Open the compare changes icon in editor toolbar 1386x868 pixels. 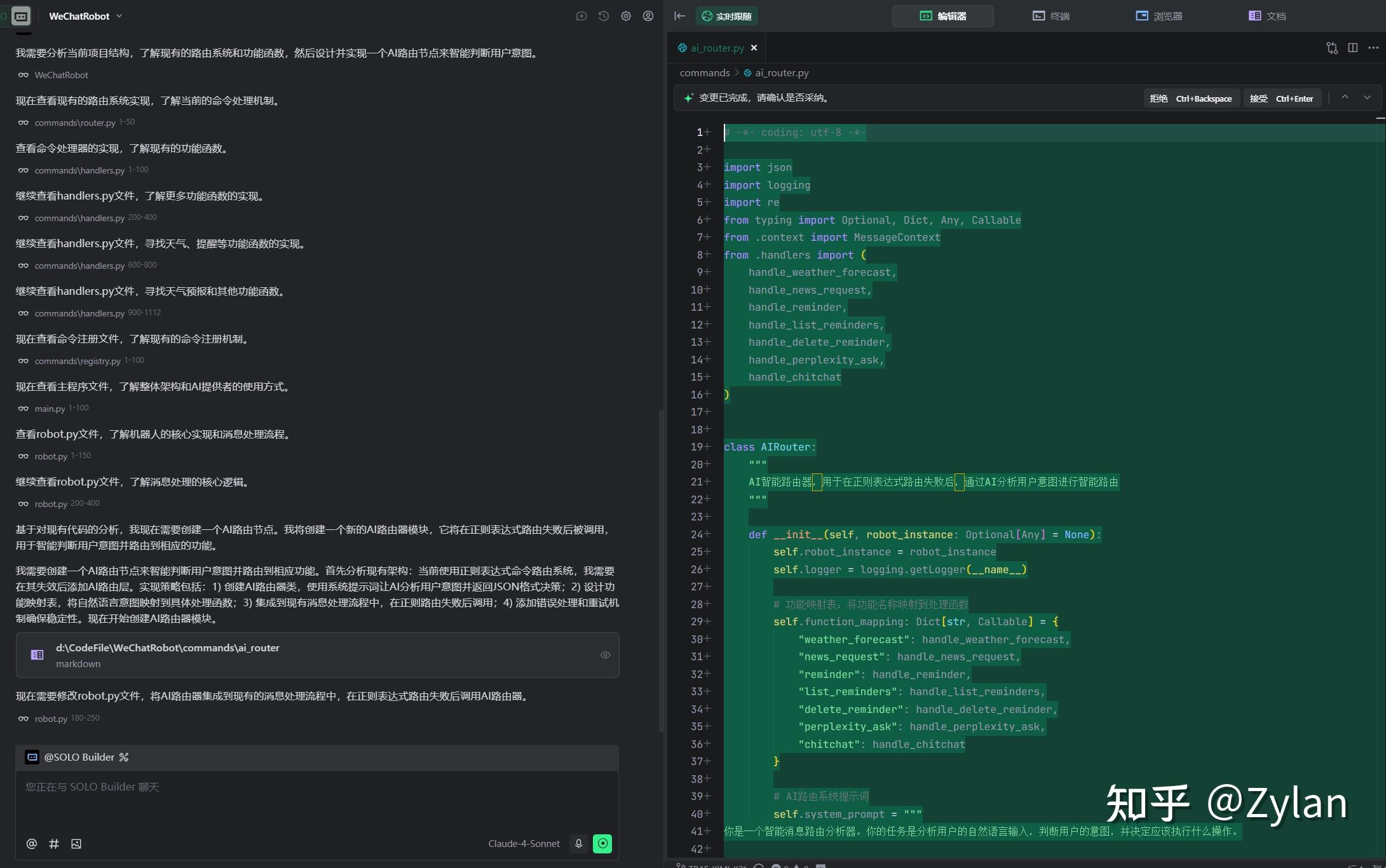(x=1331, y=48)
